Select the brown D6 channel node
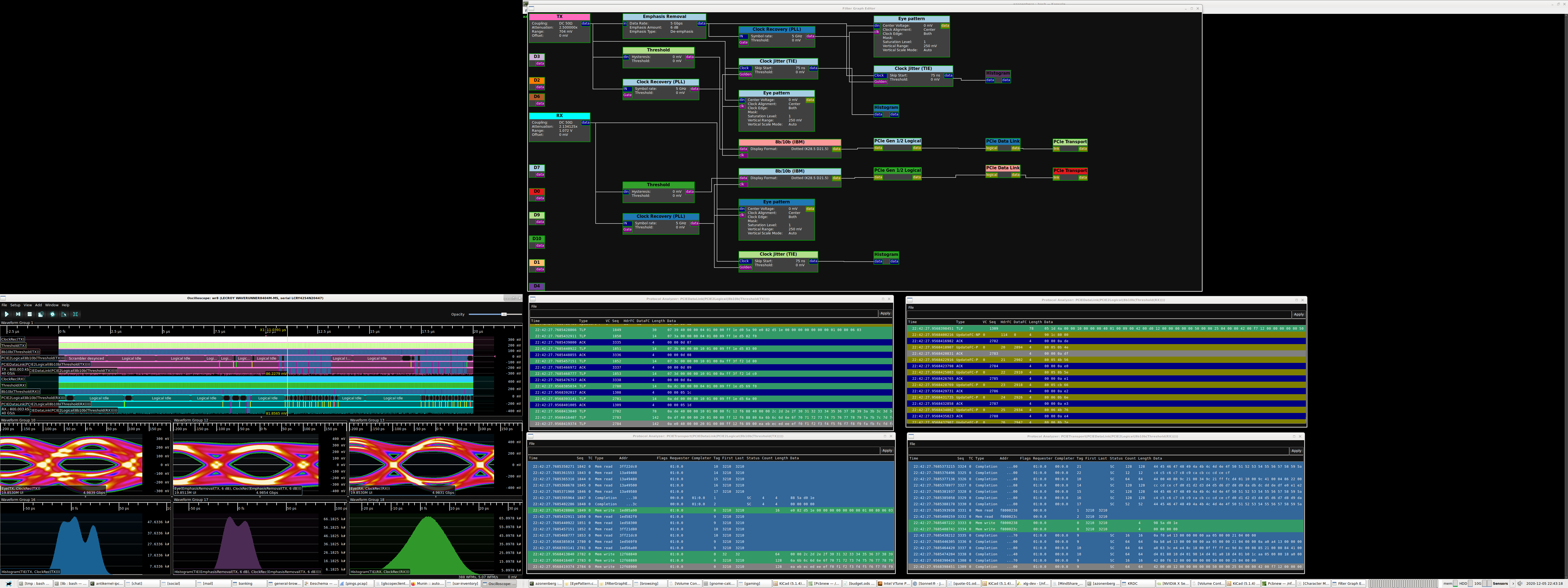 point(537,100)
